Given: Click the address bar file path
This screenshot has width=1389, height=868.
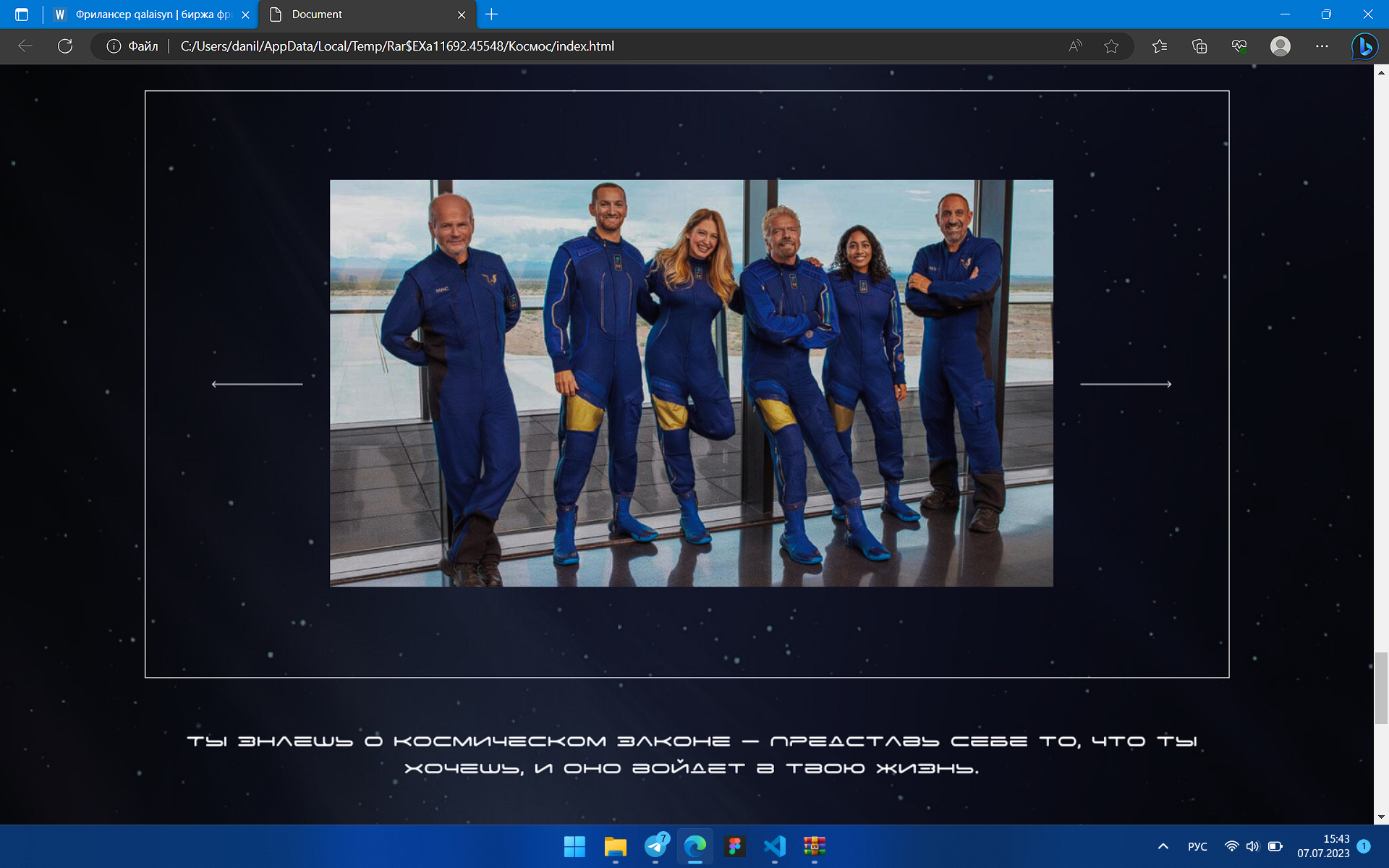Looking at the screenshot, I should [397, 46].
